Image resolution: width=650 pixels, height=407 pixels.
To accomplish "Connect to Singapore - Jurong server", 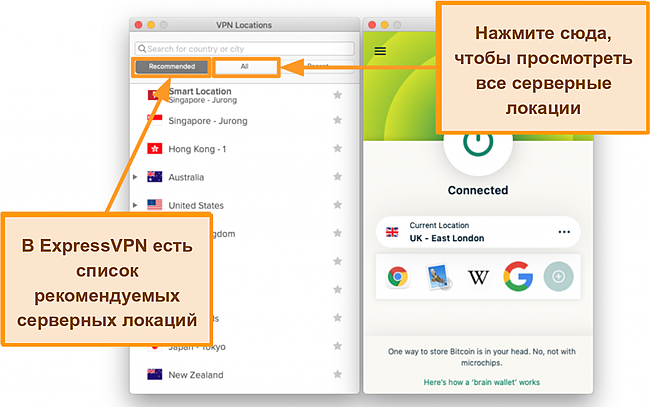I will click(x=245, y=121).
